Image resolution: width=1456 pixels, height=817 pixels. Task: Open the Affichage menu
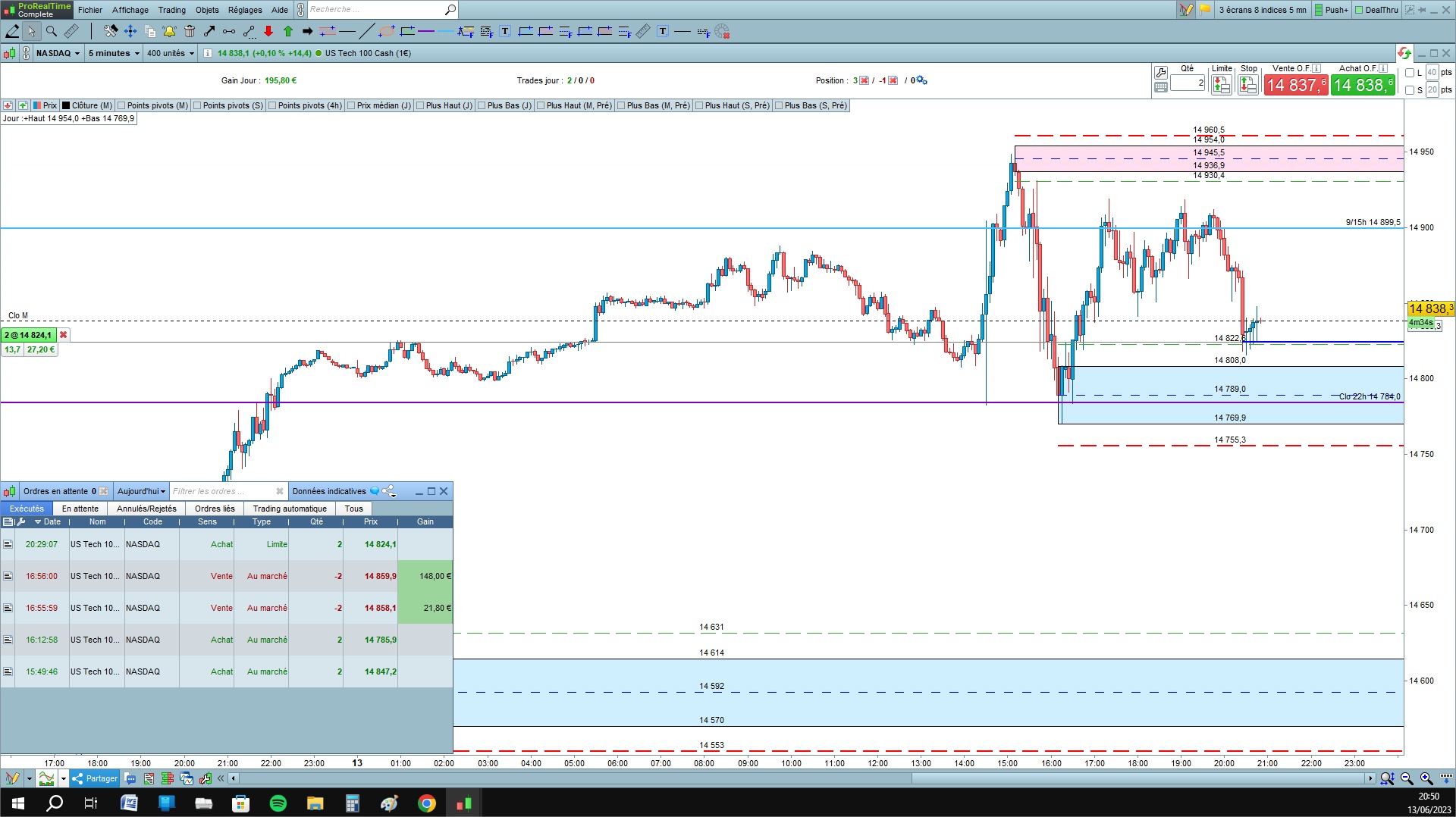point(130,10)
